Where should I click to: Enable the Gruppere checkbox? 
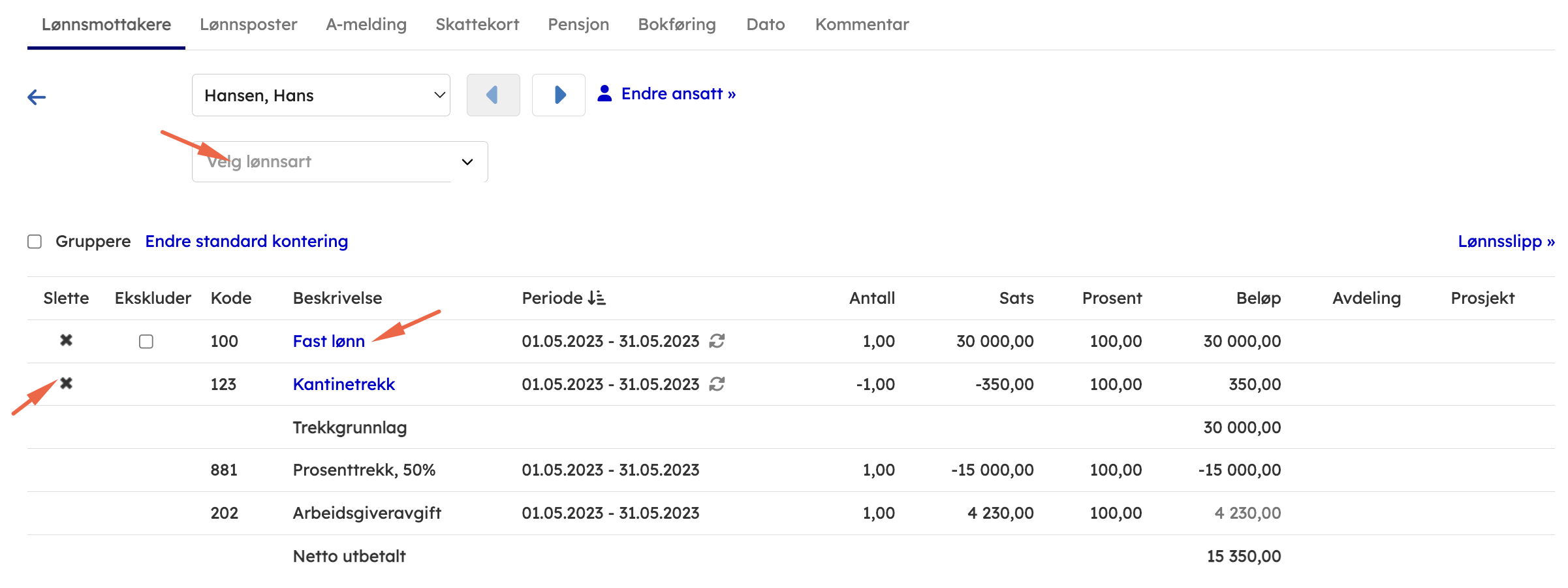tap(35, 242)
